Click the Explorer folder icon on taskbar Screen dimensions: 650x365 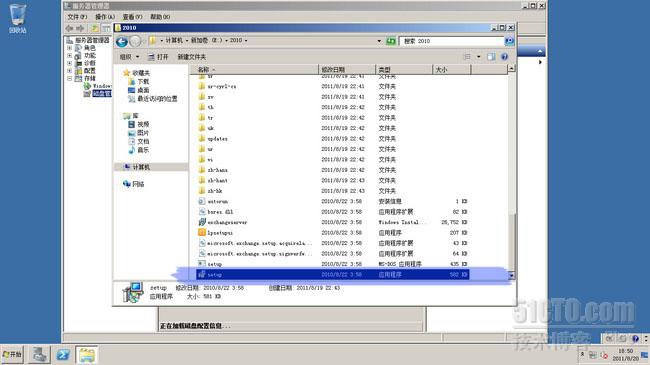coord(87,355)
